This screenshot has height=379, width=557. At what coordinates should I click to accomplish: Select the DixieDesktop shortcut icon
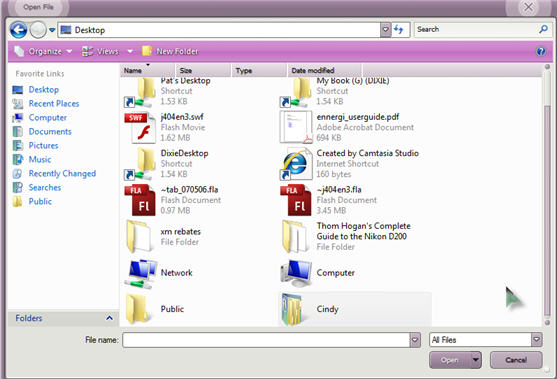[140, 164]
